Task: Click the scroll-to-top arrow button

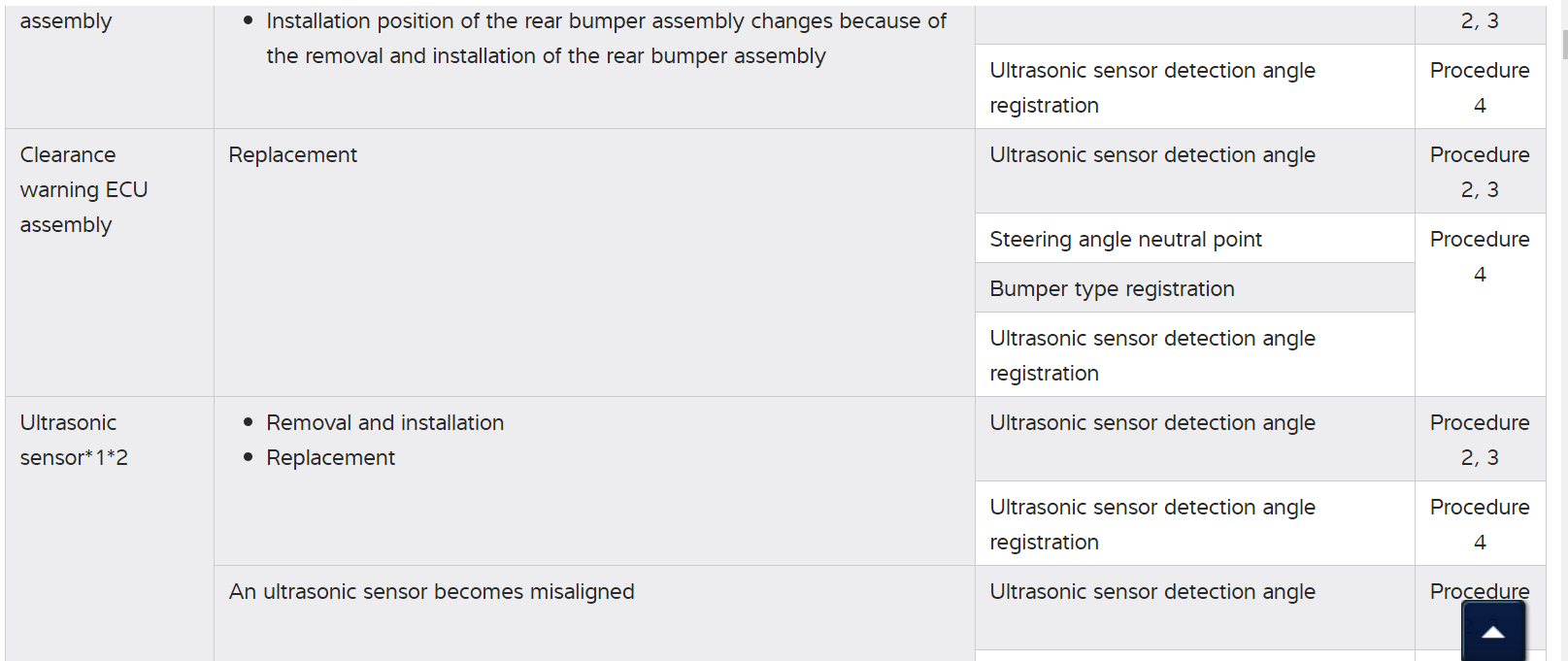Action: pyautogui.click(x=1493, y=632)
